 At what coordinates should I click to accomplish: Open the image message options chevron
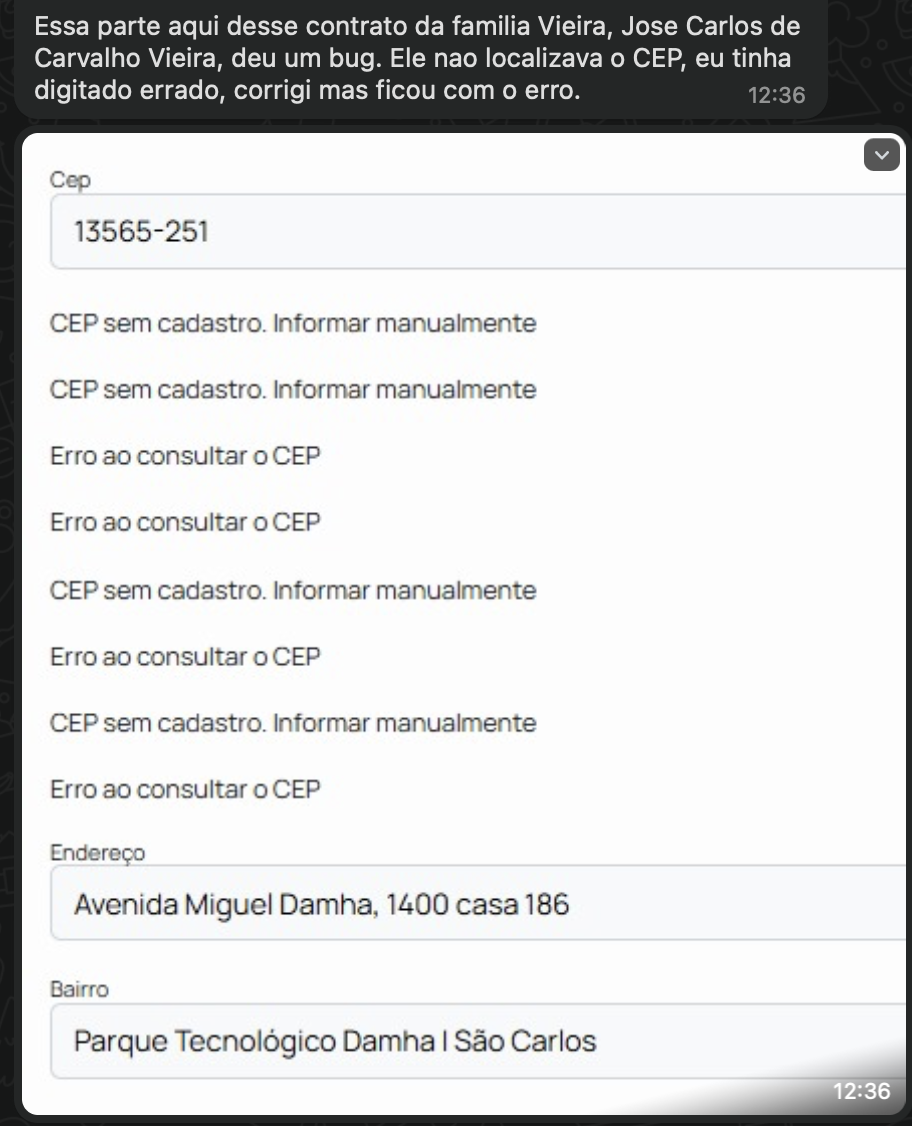881,155
